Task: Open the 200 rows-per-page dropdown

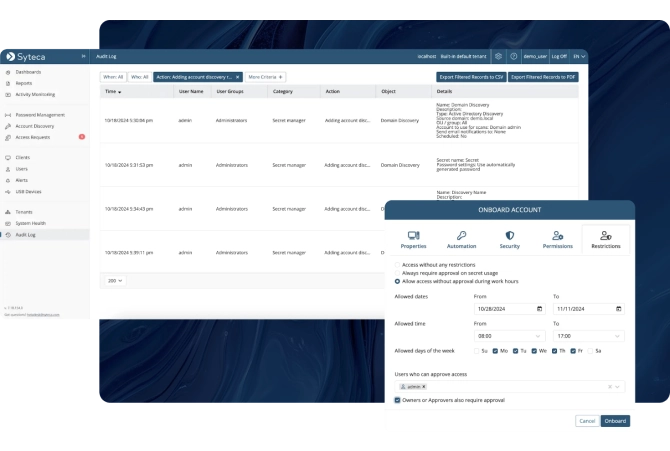Action: tap(115, 281)
